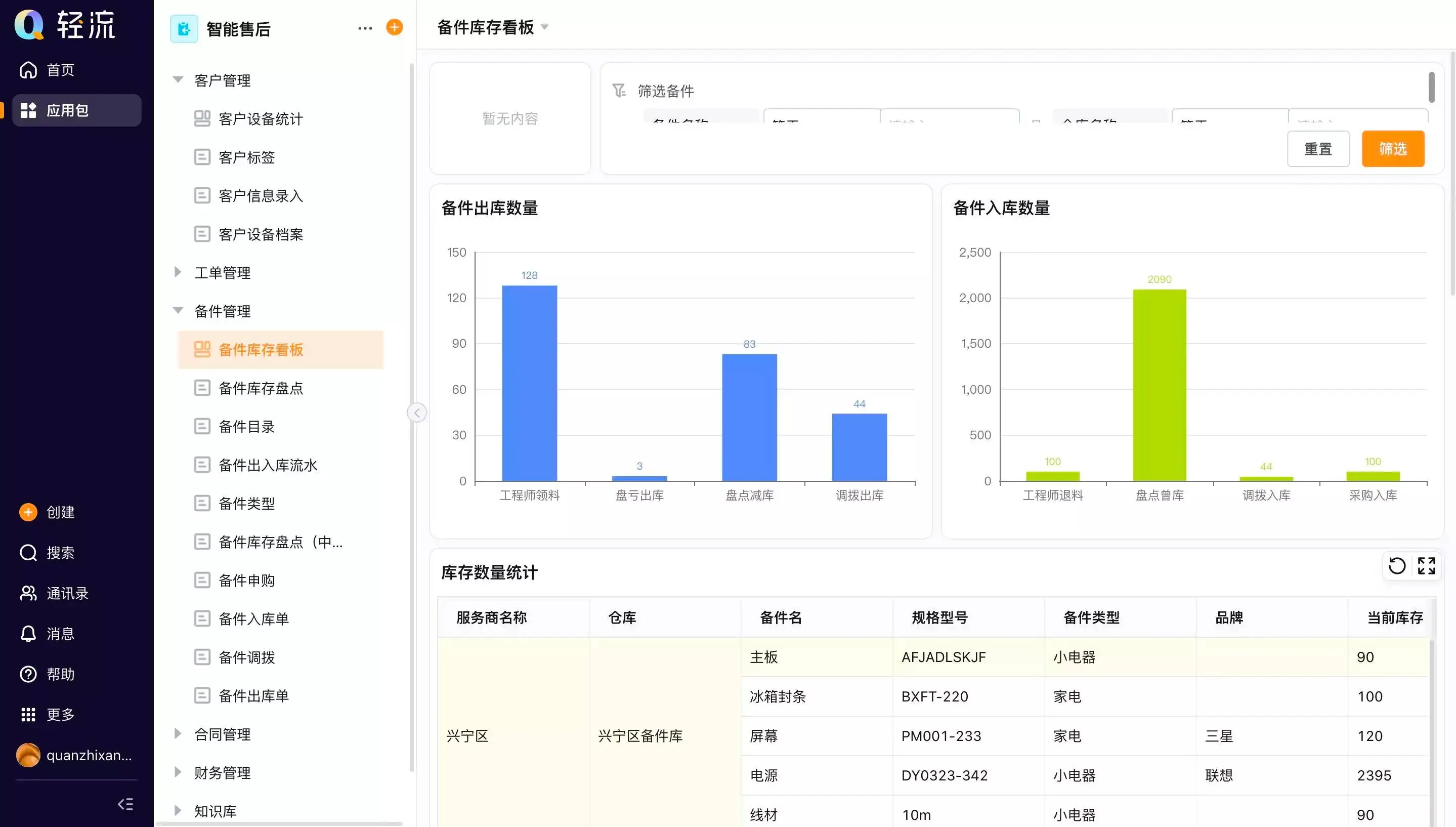This screenshot has width=1456, height=827.
Task: Click the 创建 plus icon in sidebar
Action: click(x=28, y=512)
